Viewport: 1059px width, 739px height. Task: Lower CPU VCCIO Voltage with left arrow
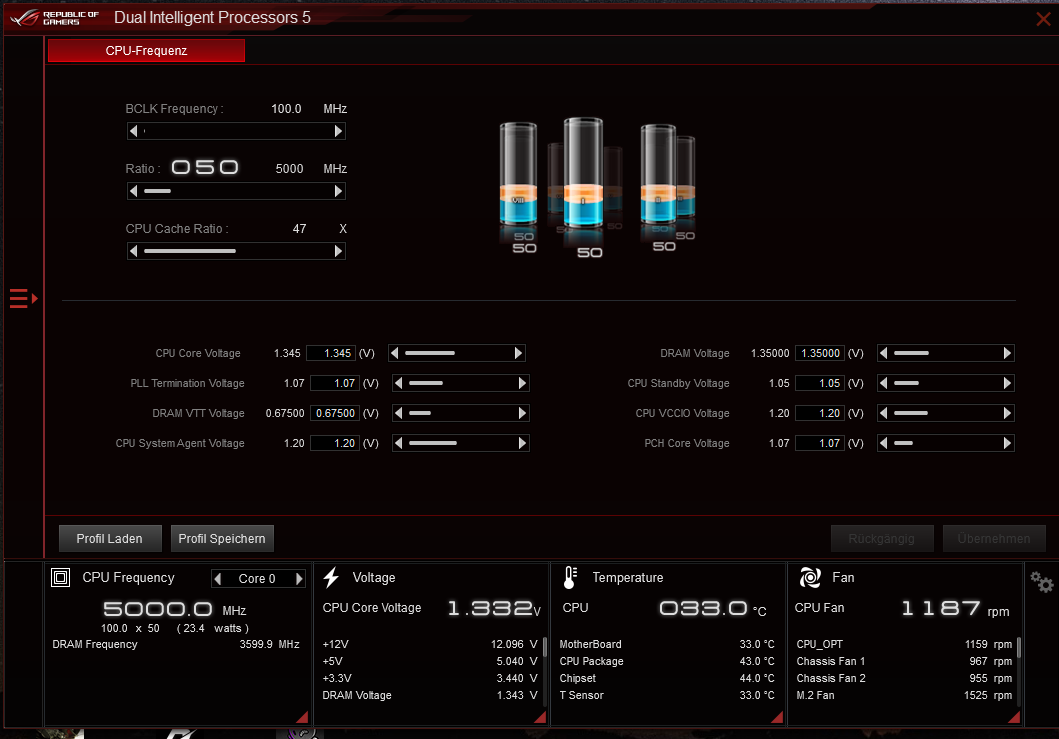883,413
